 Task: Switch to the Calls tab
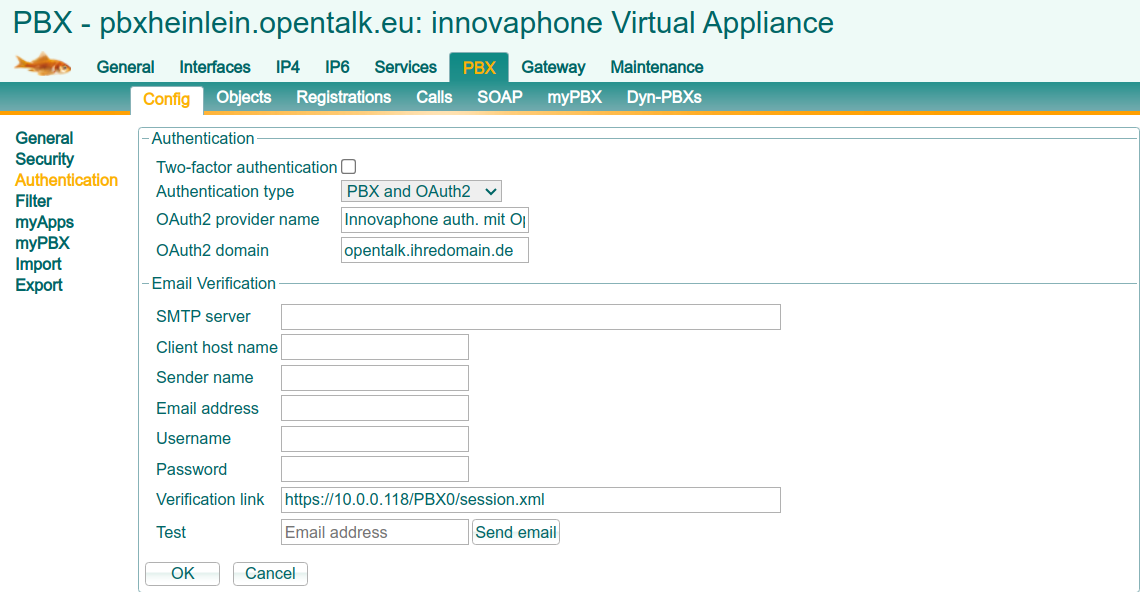point(434,97)
